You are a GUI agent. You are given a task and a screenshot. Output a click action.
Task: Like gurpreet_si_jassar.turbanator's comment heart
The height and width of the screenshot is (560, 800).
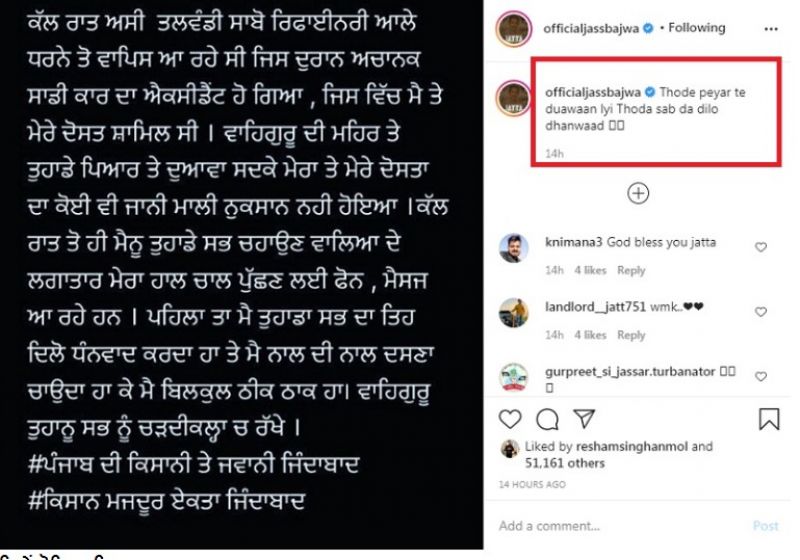click(x=761, y=376)
